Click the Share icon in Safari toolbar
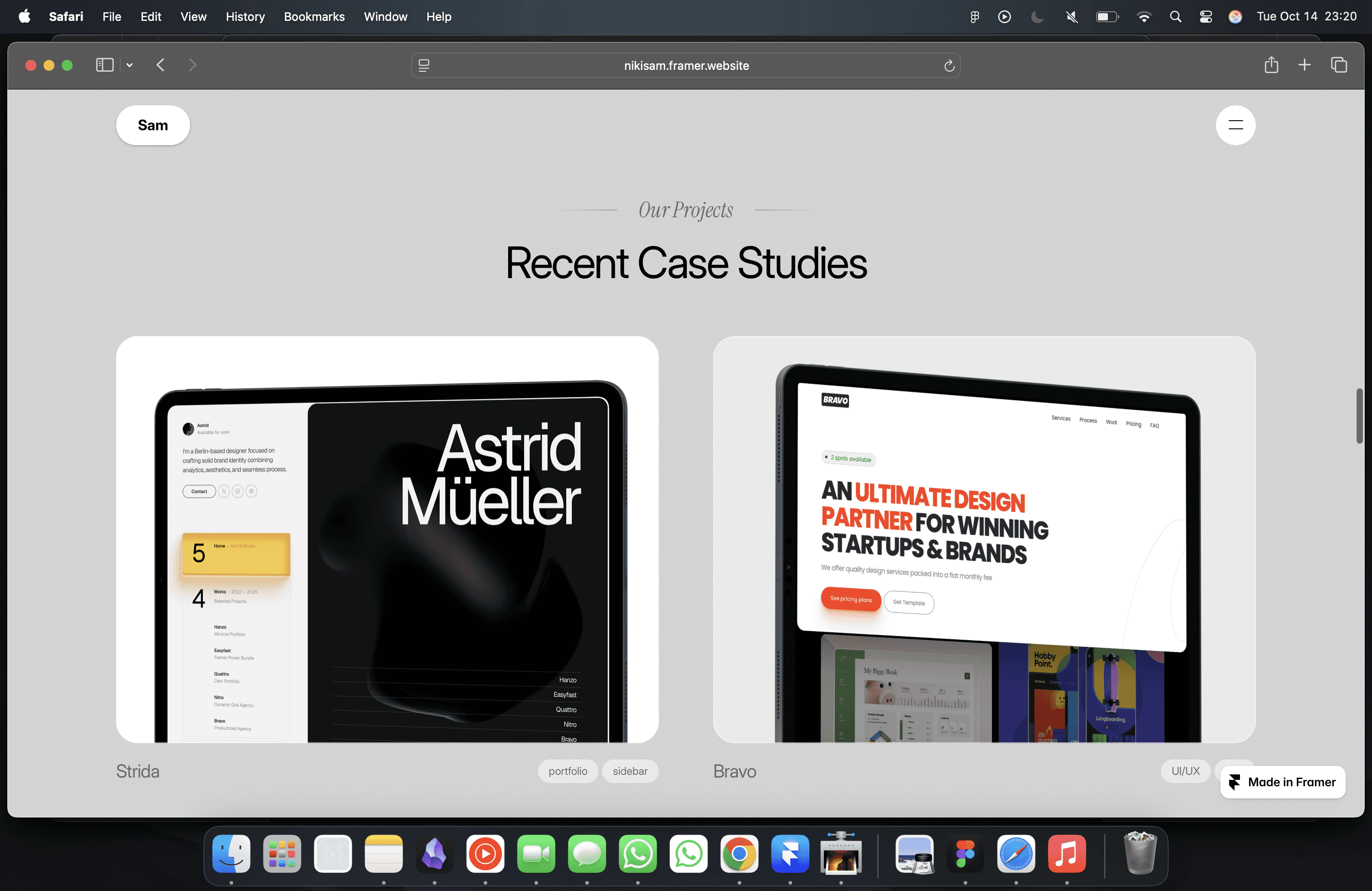The image size is (1372, 891). [x=1271, y=65]
